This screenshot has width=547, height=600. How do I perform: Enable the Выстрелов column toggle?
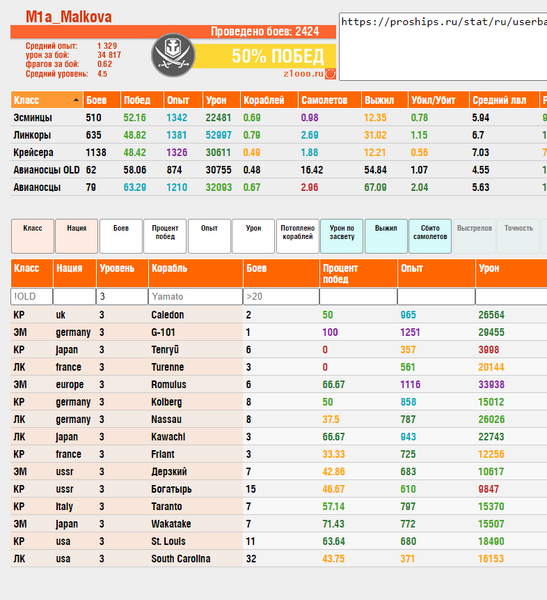click(474, 236)
